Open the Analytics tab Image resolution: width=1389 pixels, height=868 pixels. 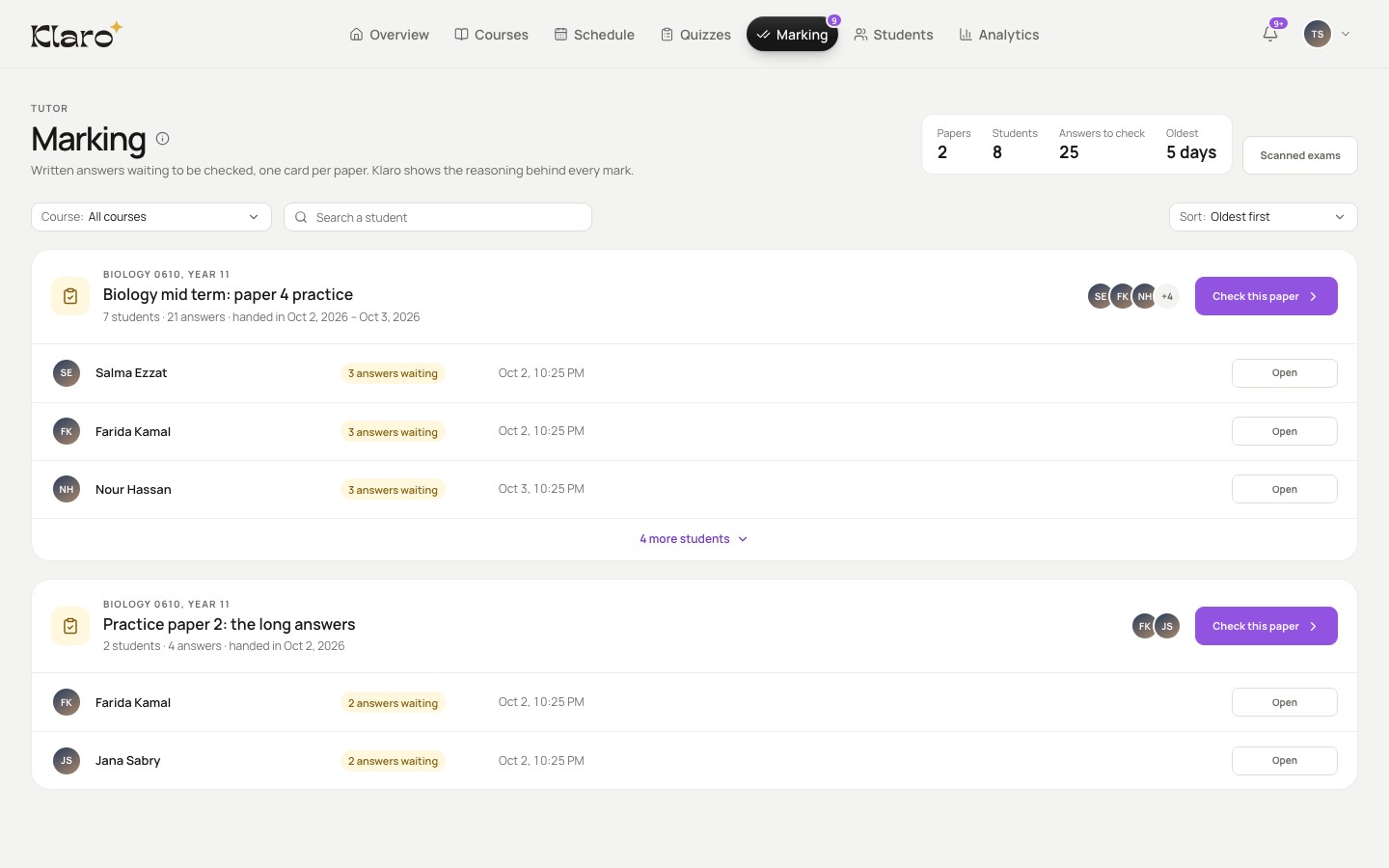pos(998,35)
